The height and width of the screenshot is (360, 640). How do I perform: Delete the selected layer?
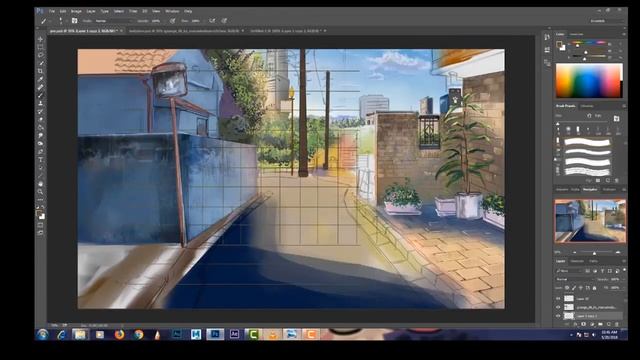point(617,324)
